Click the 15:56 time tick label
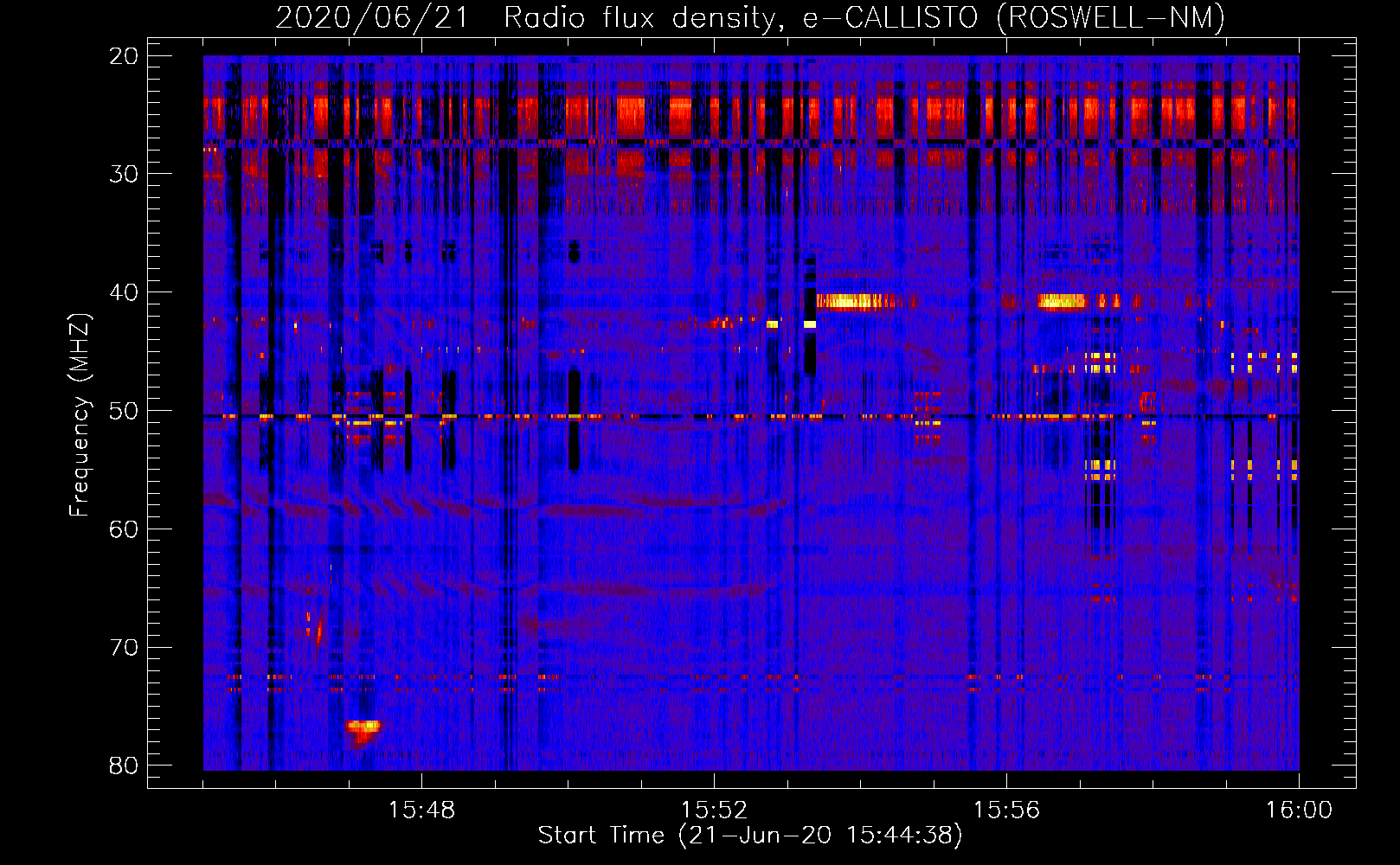 1006,811
